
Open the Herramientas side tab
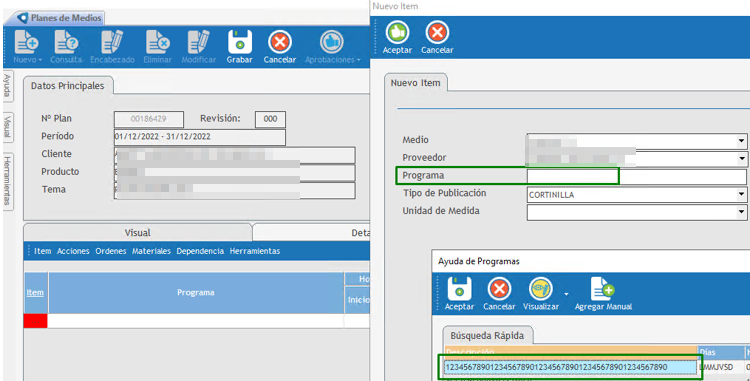[7, 181]
